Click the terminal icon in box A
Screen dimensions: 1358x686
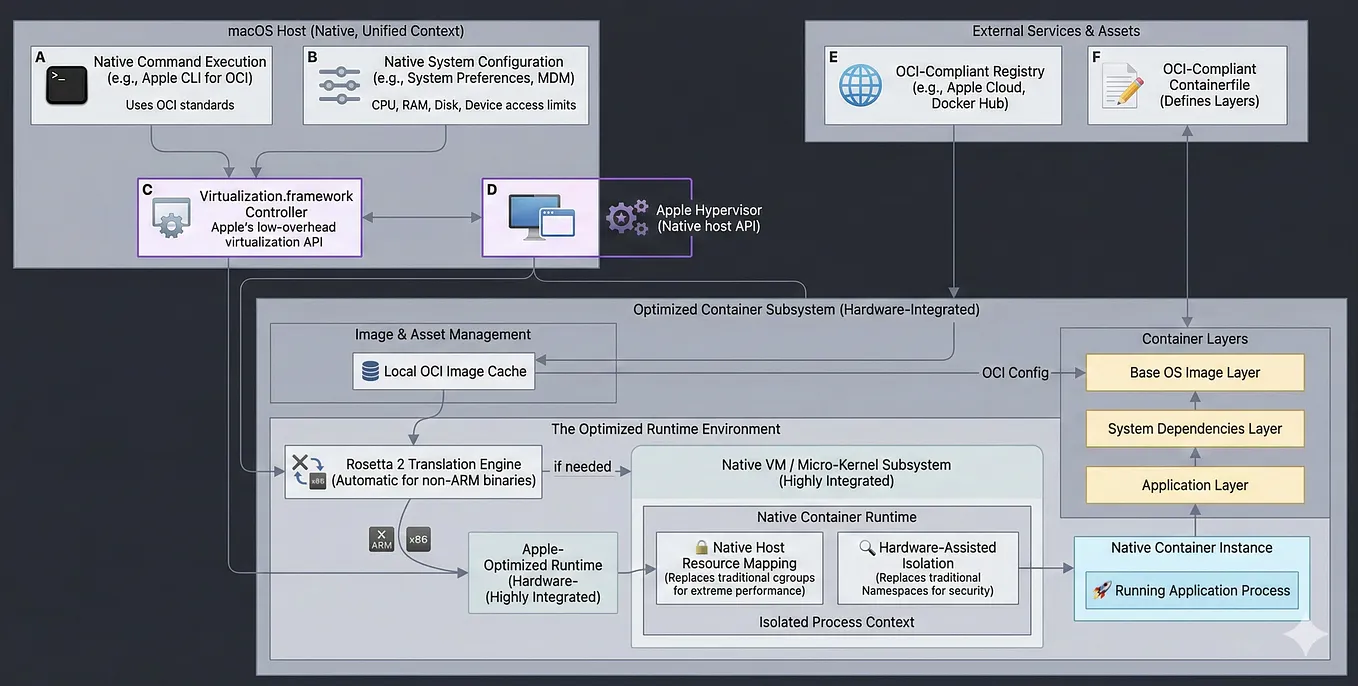coord(66,84)
